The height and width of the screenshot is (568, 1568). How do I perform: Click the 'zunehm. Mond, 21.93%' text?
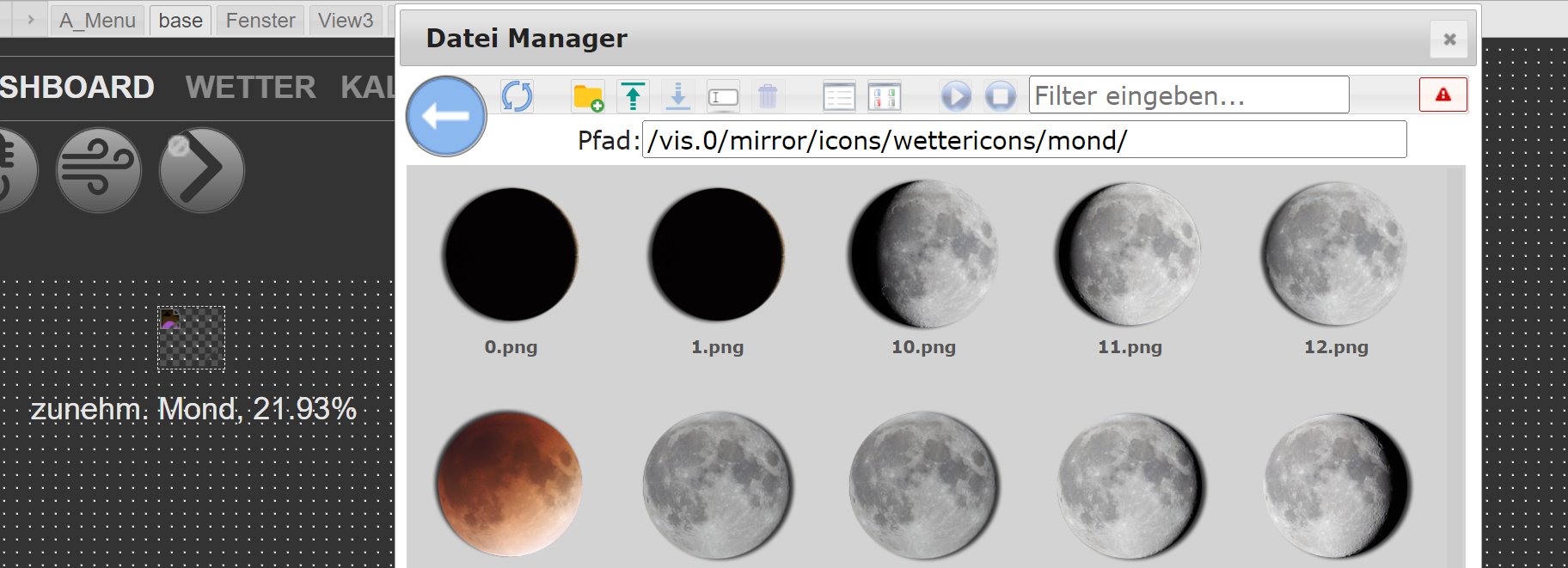[193, 409]
